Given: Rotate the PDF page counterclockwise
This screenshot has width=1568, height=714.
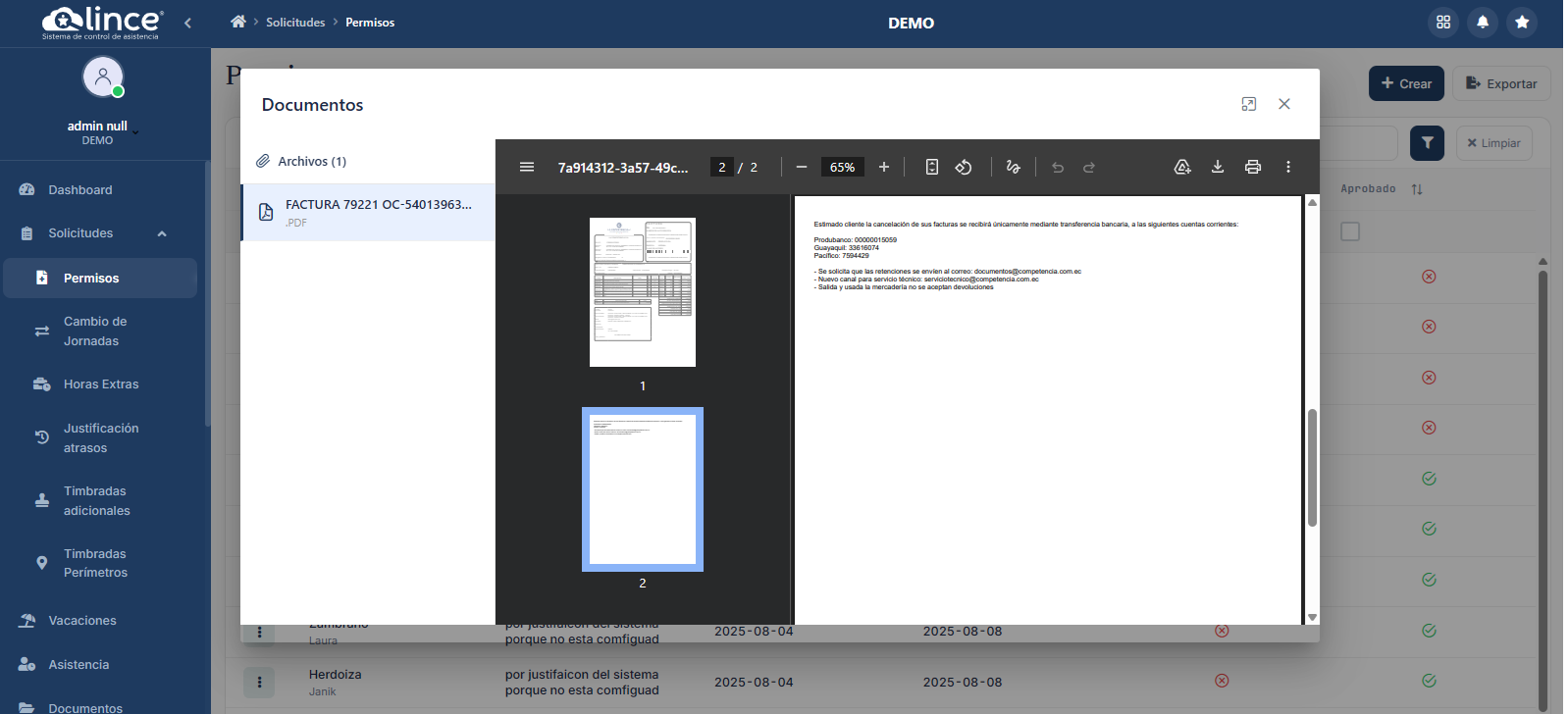Looking at the screenshot, I should pos(964,167).
